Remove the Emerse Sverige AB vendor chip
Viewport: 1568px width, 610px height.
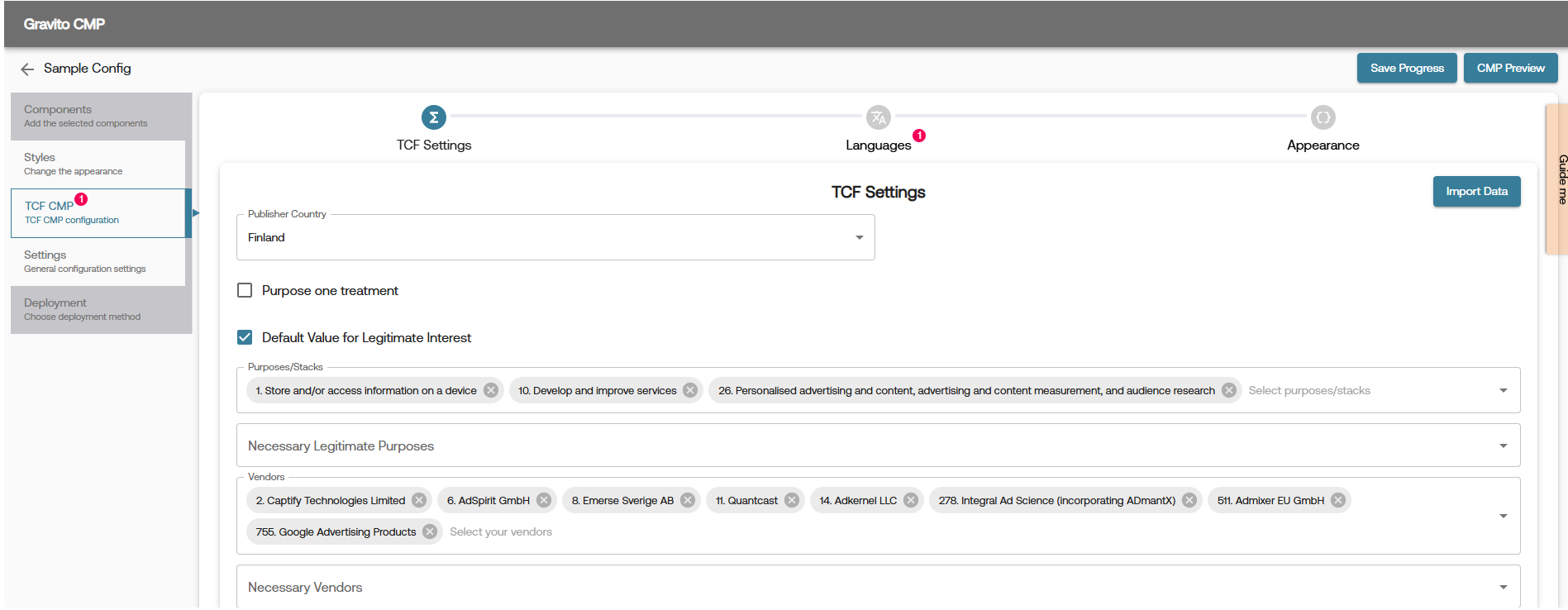click(x=688, y=500)
